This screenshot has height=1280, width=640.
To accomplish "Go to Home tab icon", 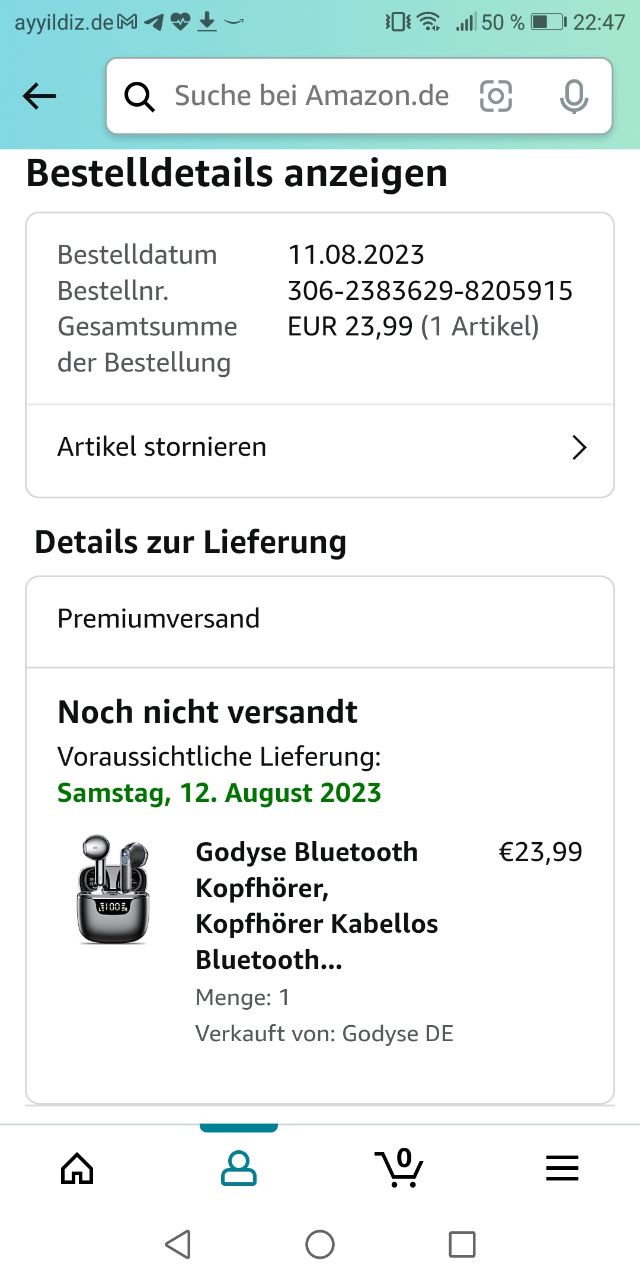I will click(x=77, y=1168).
